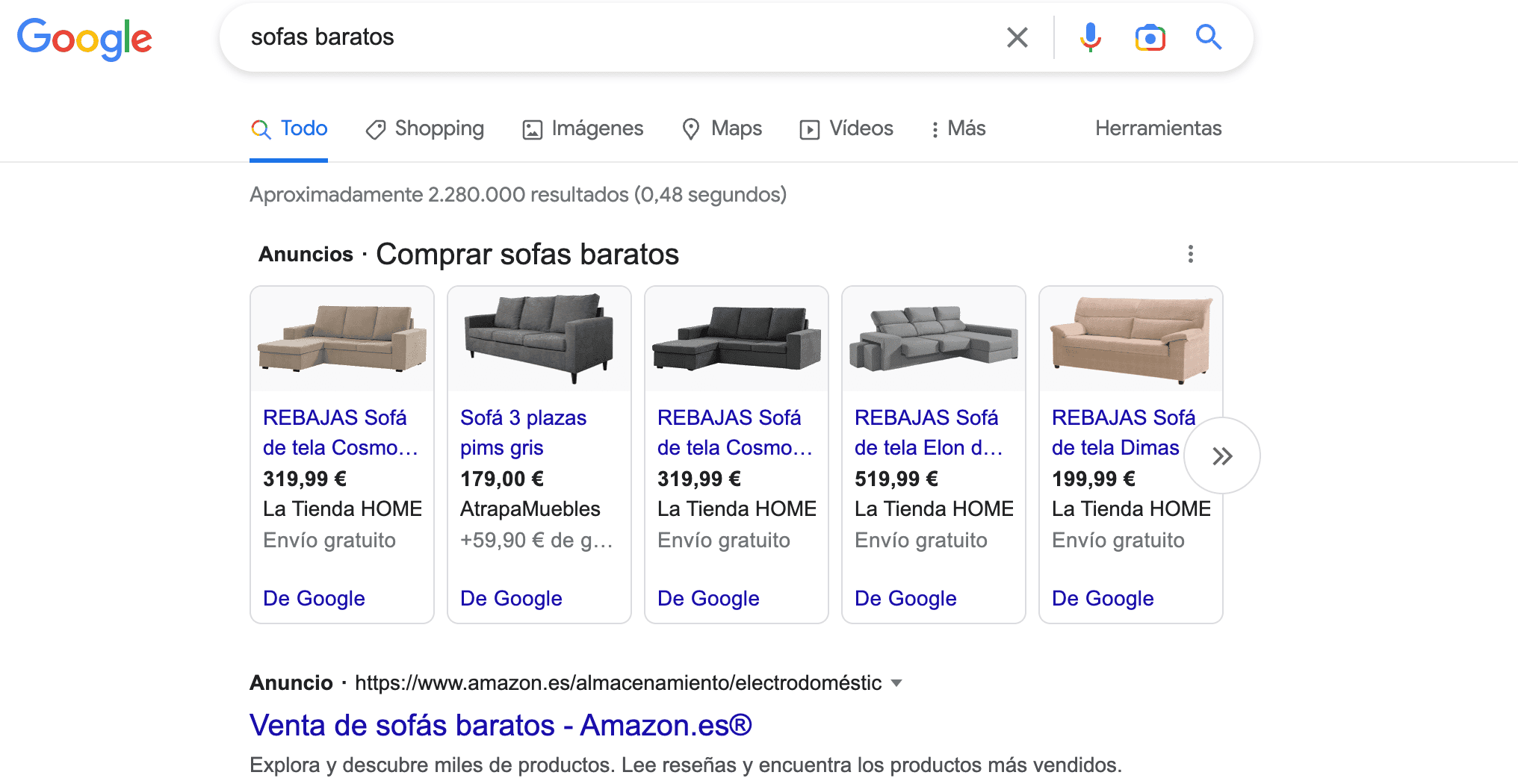Open the Sofá 3 plazas pims gris listing
This screenshot has height=784, width=1518.
[x=522, y=432]
